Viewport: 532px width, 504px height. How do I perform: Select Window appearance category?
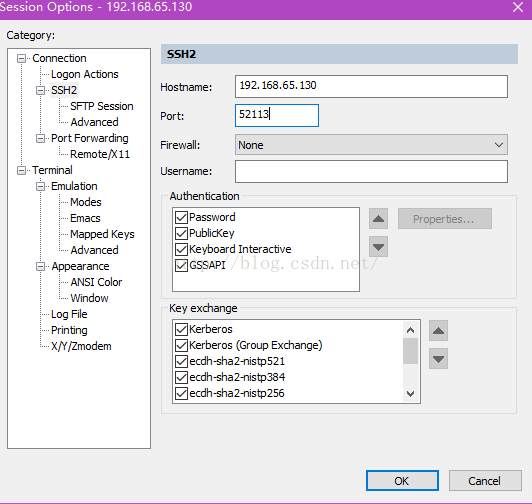coord(89,298)
